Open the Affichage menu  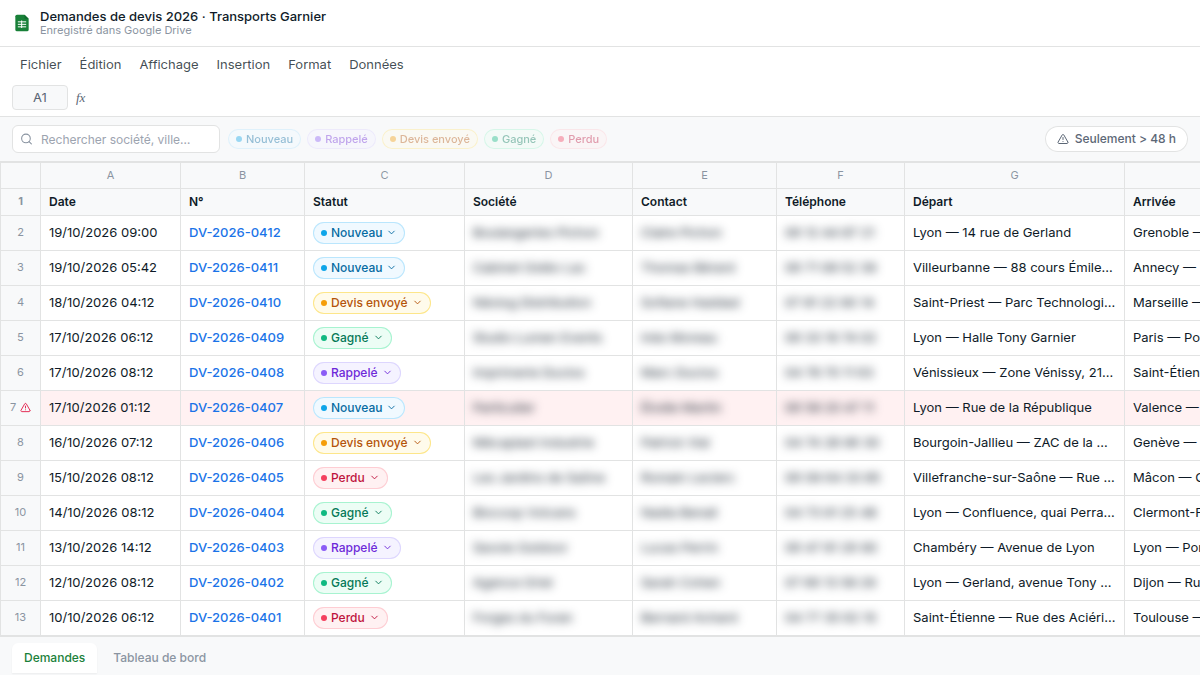169,65
